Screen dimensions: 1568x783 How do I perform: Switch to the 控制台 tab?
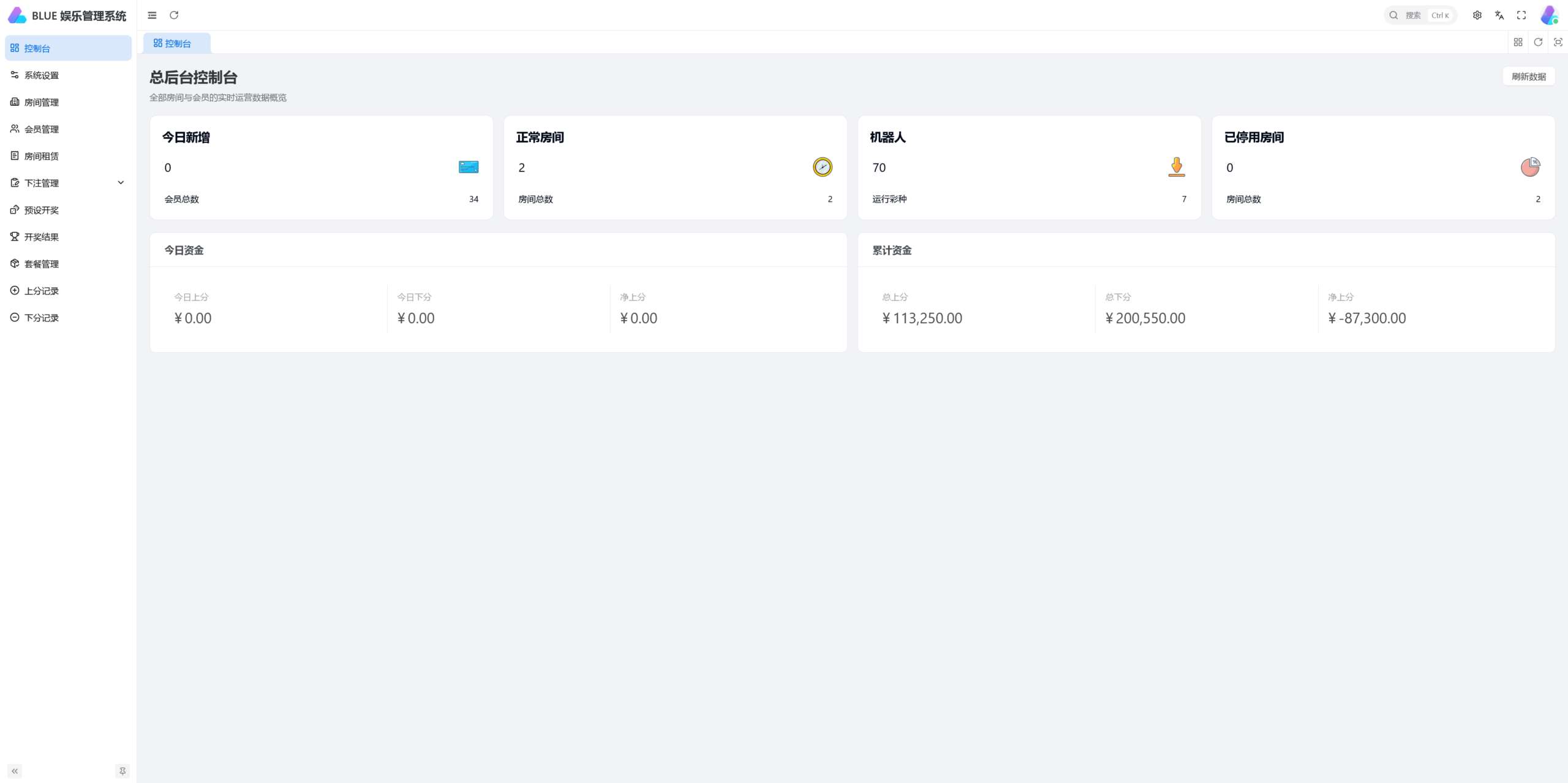(x=177, y=43)
